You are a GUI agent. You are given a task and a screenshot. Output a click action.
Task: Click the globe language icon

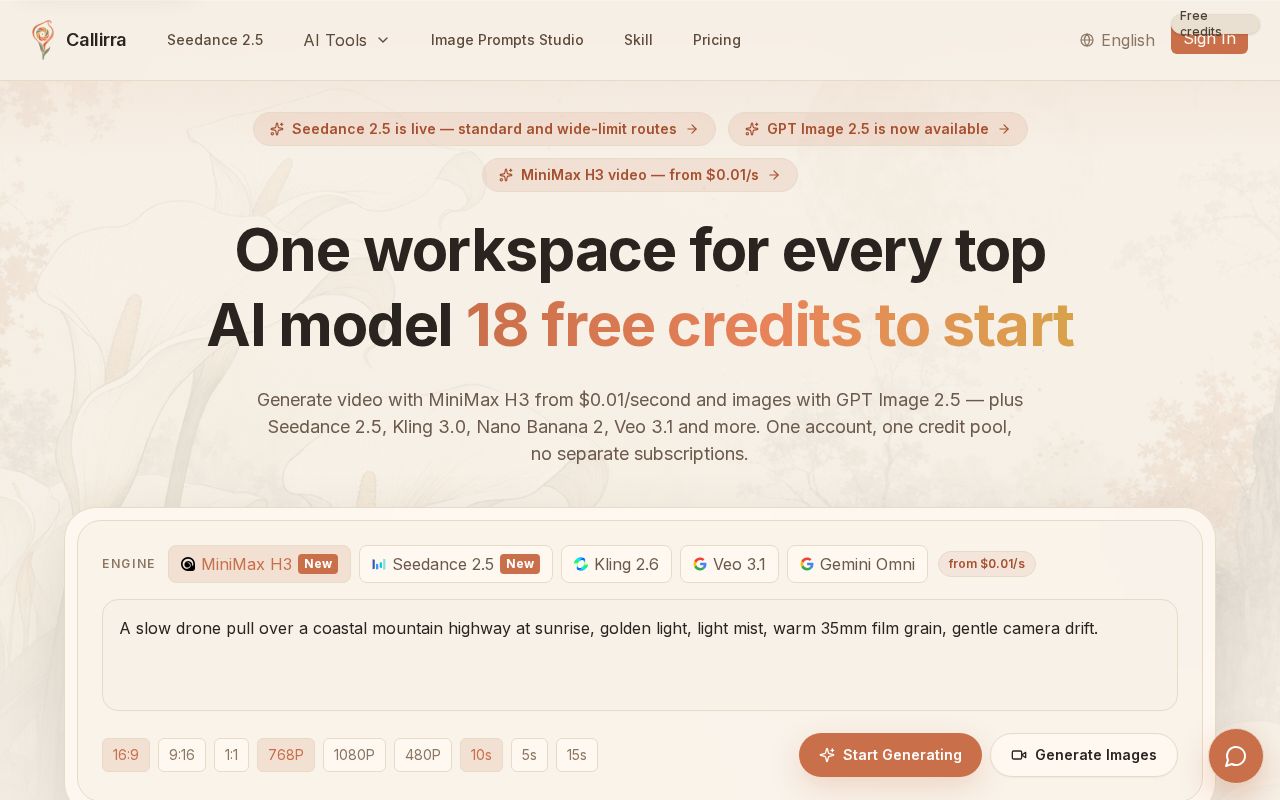[x=1087, y=40]
